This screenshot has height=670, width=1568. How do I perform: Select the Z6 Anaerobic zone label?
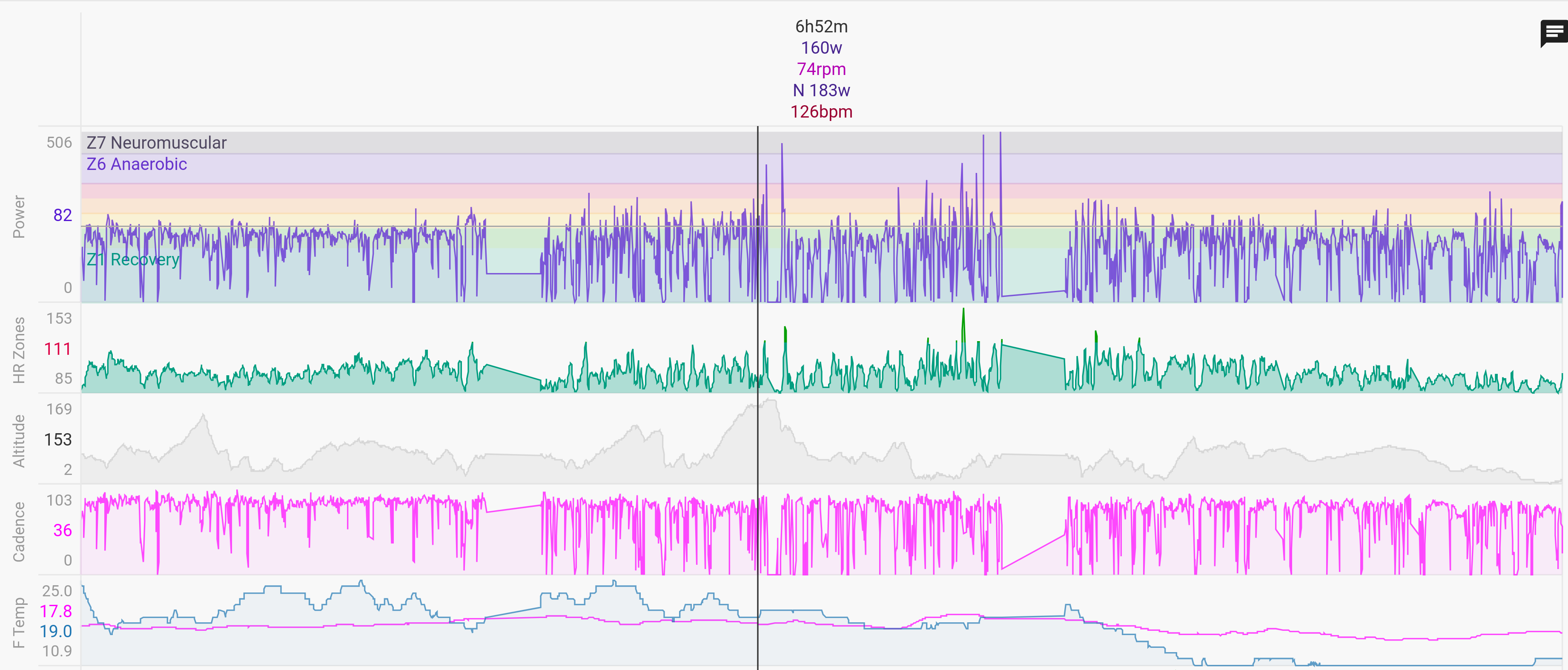tap(136, 164)
